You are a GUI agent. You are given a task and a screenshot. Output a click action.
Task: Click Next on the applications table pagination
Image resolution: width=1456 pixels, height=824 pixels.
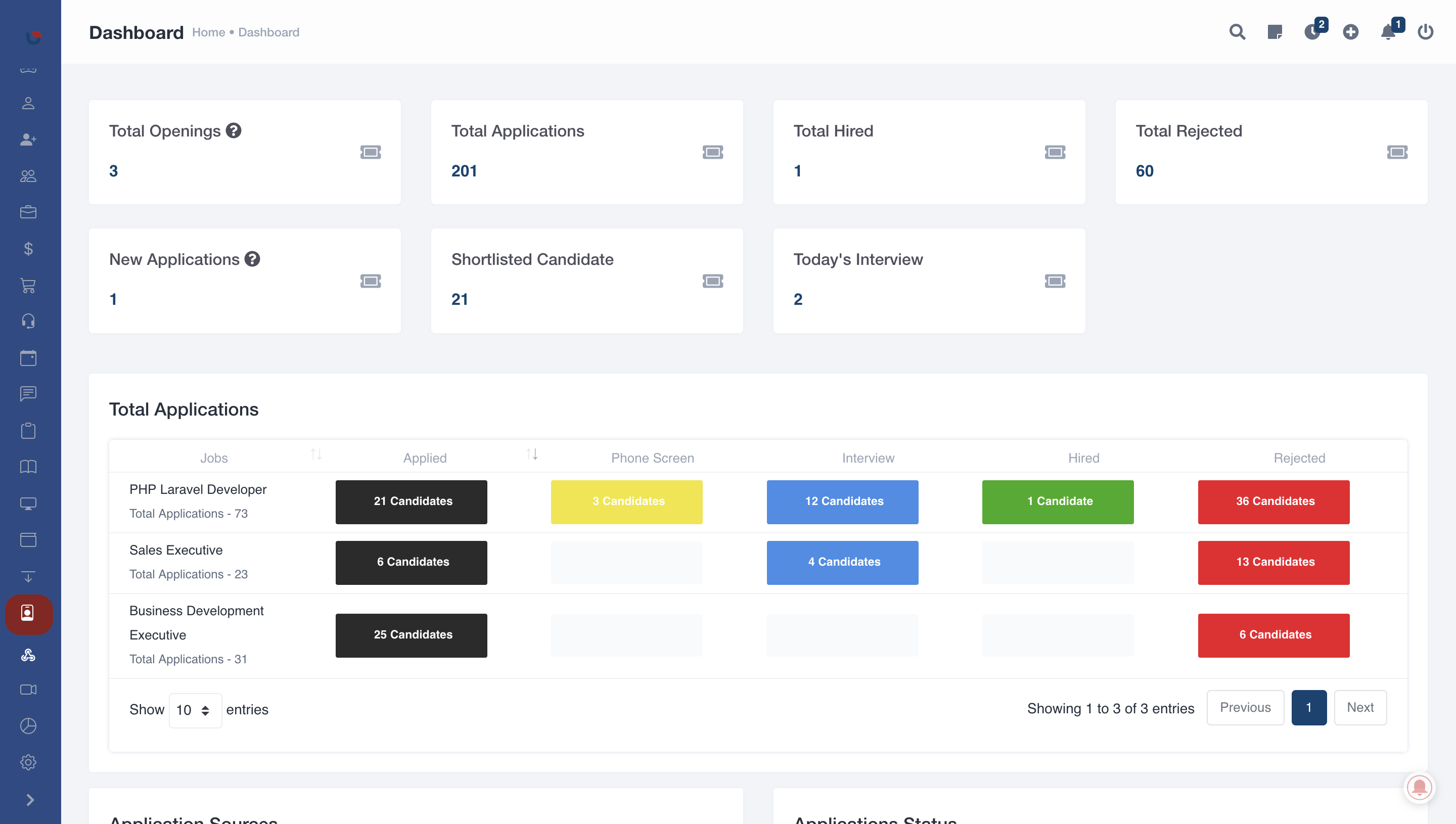pos(1360,707)
